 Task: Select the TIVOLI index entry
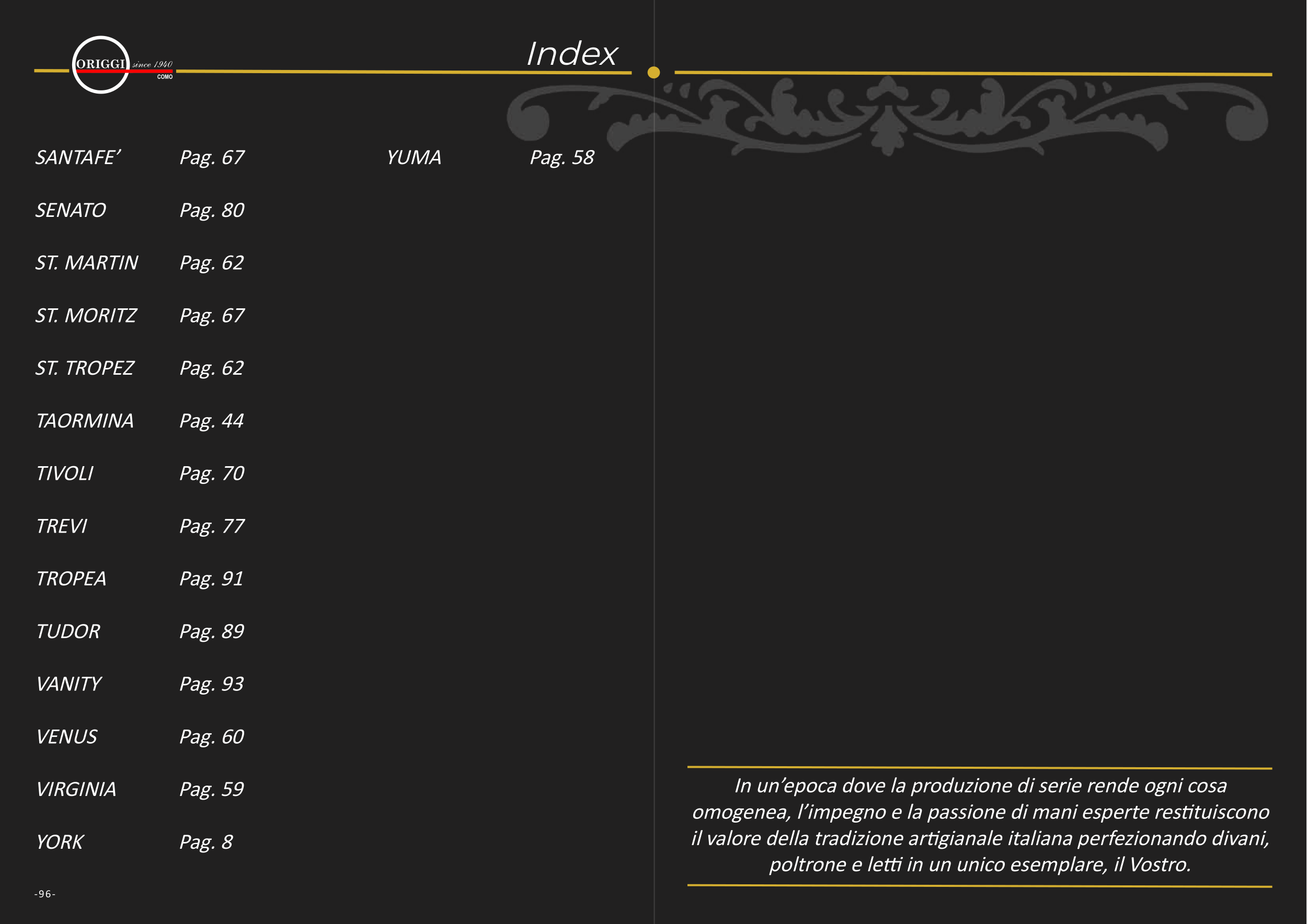(64, 473)
